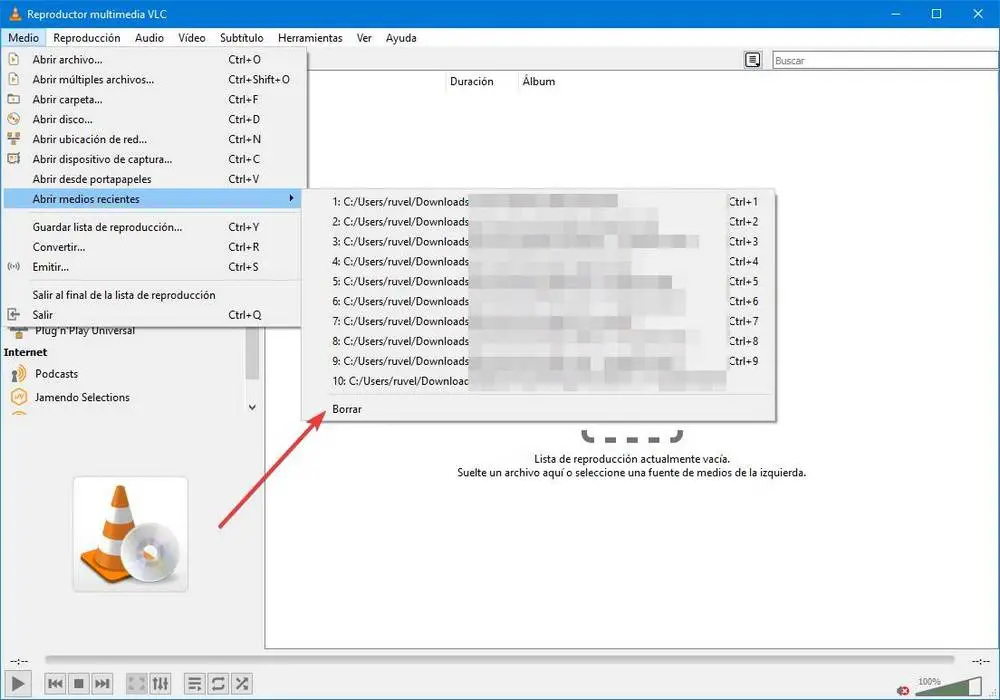Skip to next media track

click(x=102, y=684)
